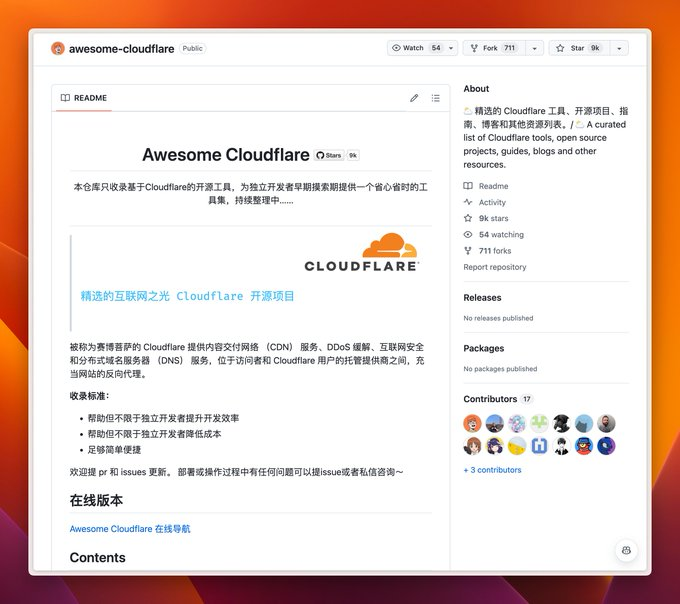
Task: Select the README tab
Action: click(84, 98)
